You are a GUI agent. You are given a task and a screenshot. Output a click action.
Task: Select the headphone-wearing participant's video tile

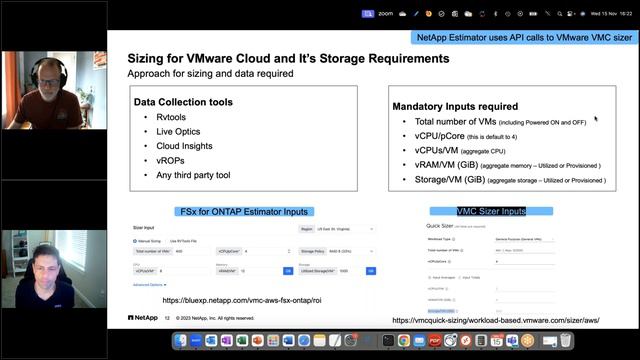54,90
